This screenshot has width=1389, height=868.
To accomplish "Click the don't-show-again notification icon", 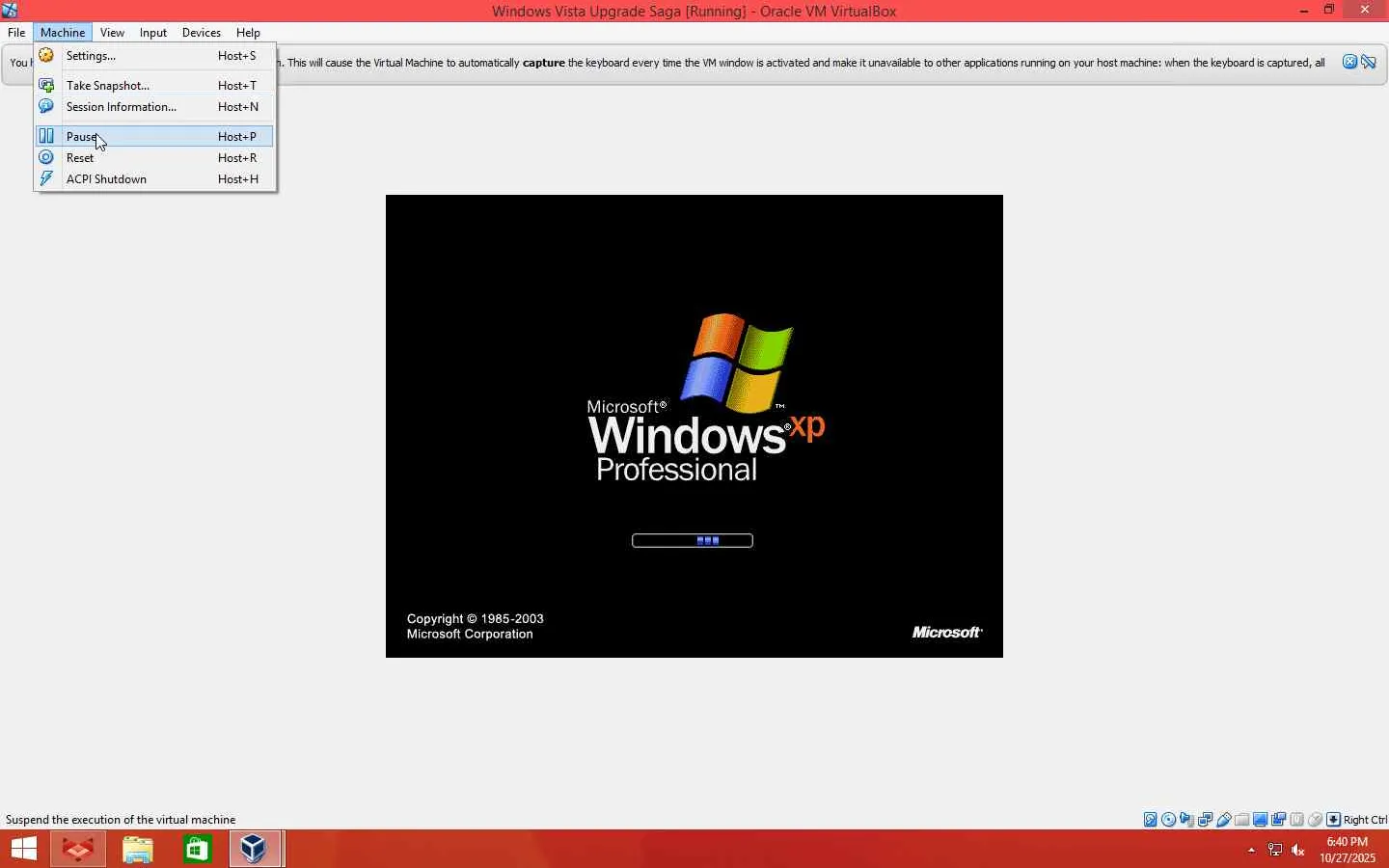I will tap(1369, 62).
